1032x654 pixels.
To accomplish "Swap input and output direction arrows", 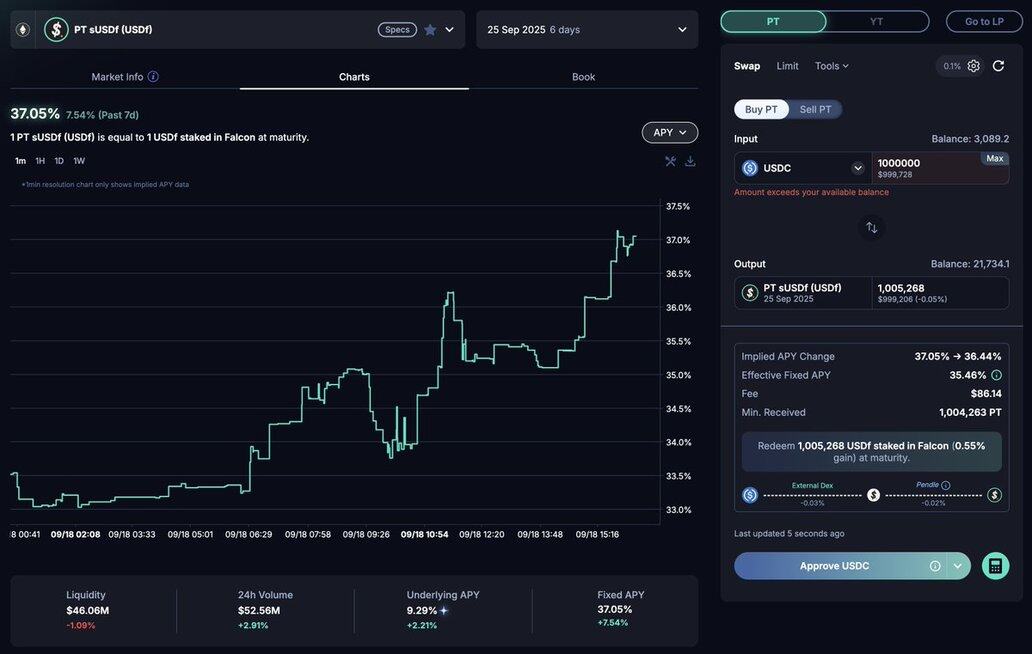I will 871,228.
